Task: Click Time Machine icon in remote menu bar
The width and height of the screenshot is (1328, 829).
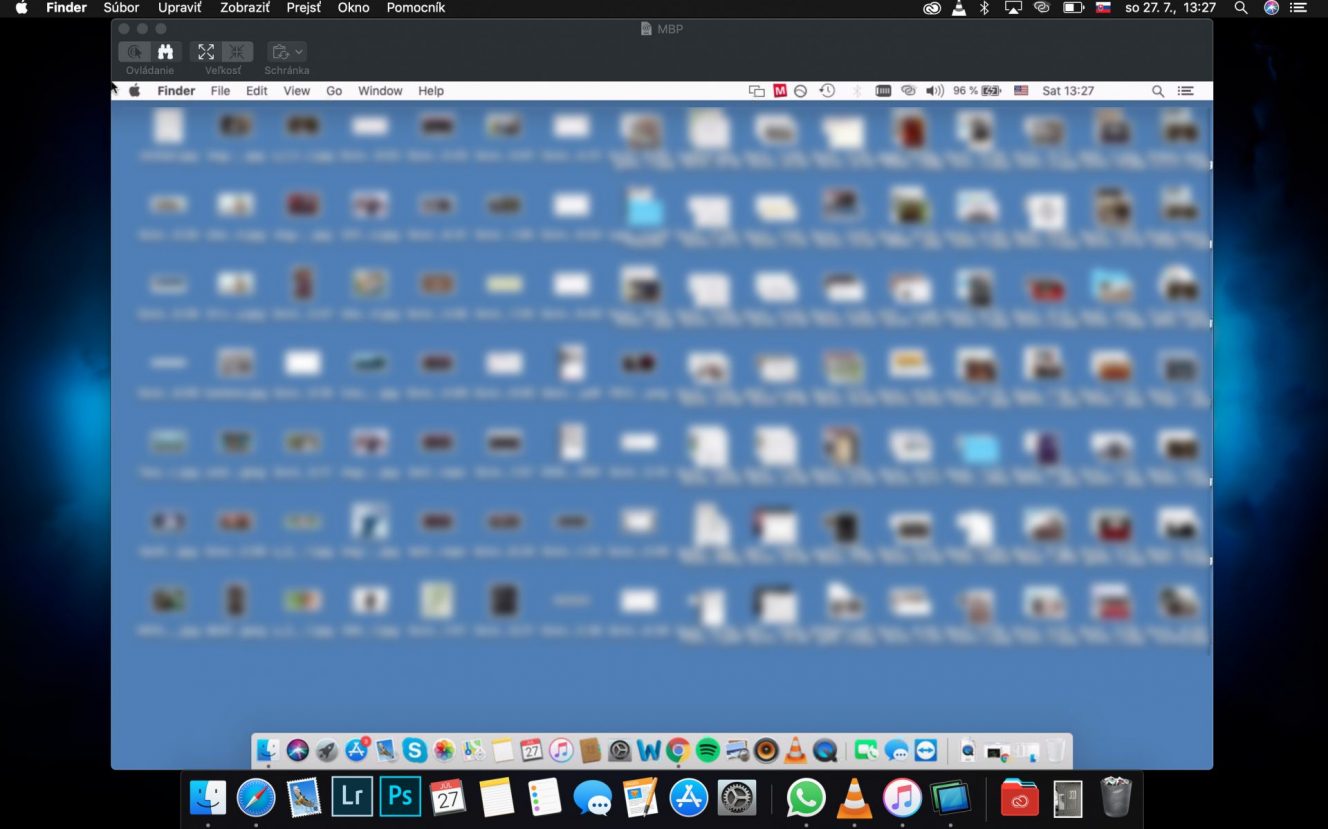Action: point(827,91)
